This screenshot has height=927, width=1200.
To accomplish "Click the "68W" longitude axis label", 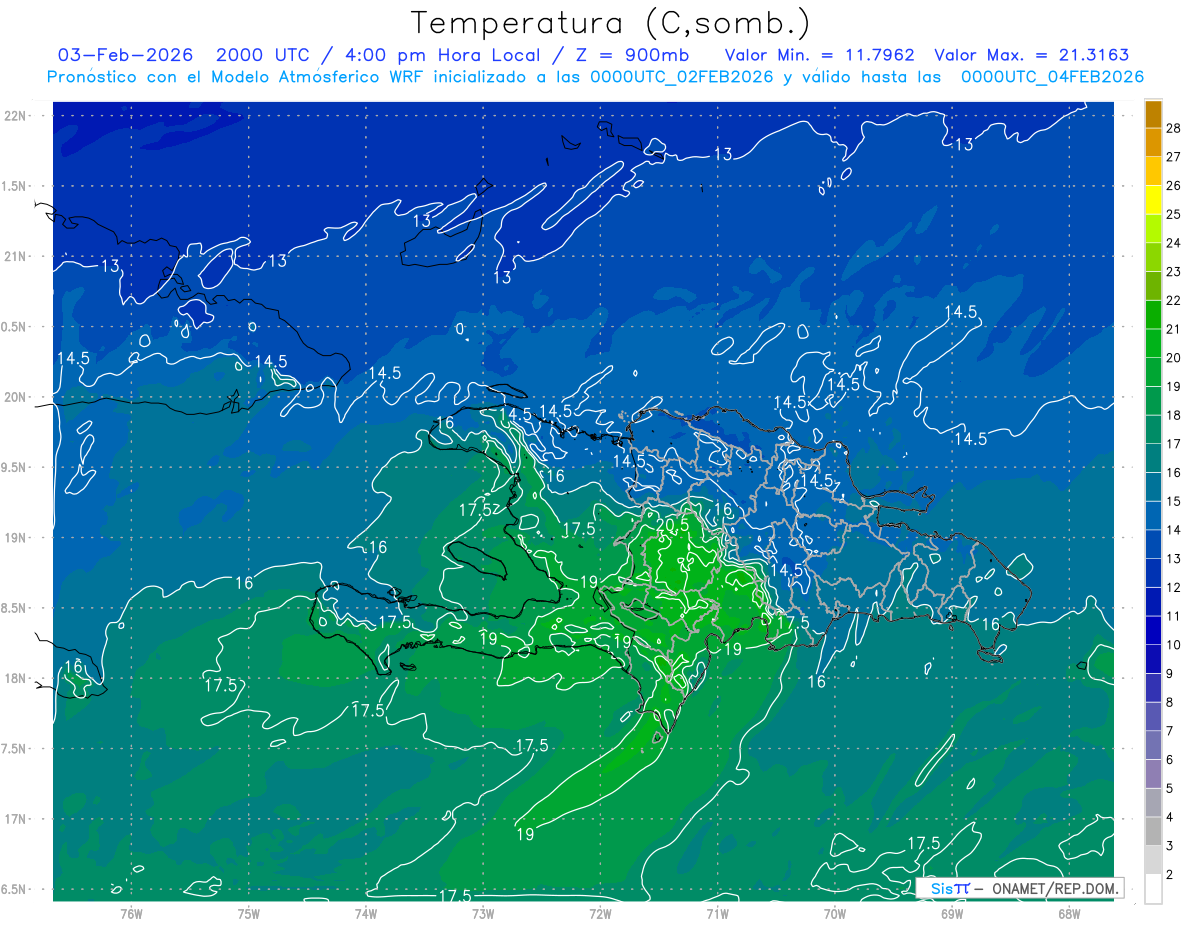I will tap(1069, 913).
